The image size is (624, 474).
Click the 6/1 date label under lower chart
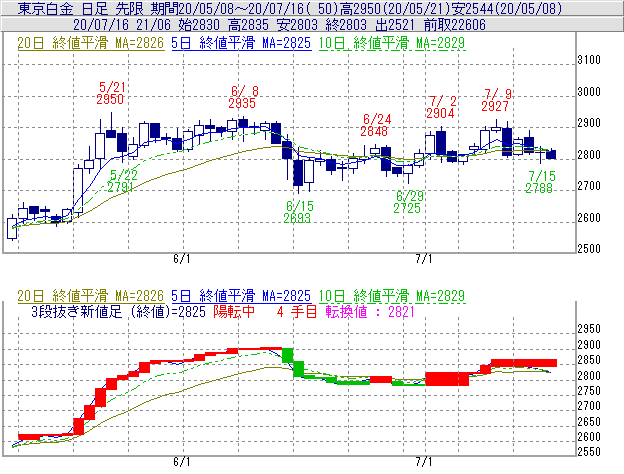point(182,462)
